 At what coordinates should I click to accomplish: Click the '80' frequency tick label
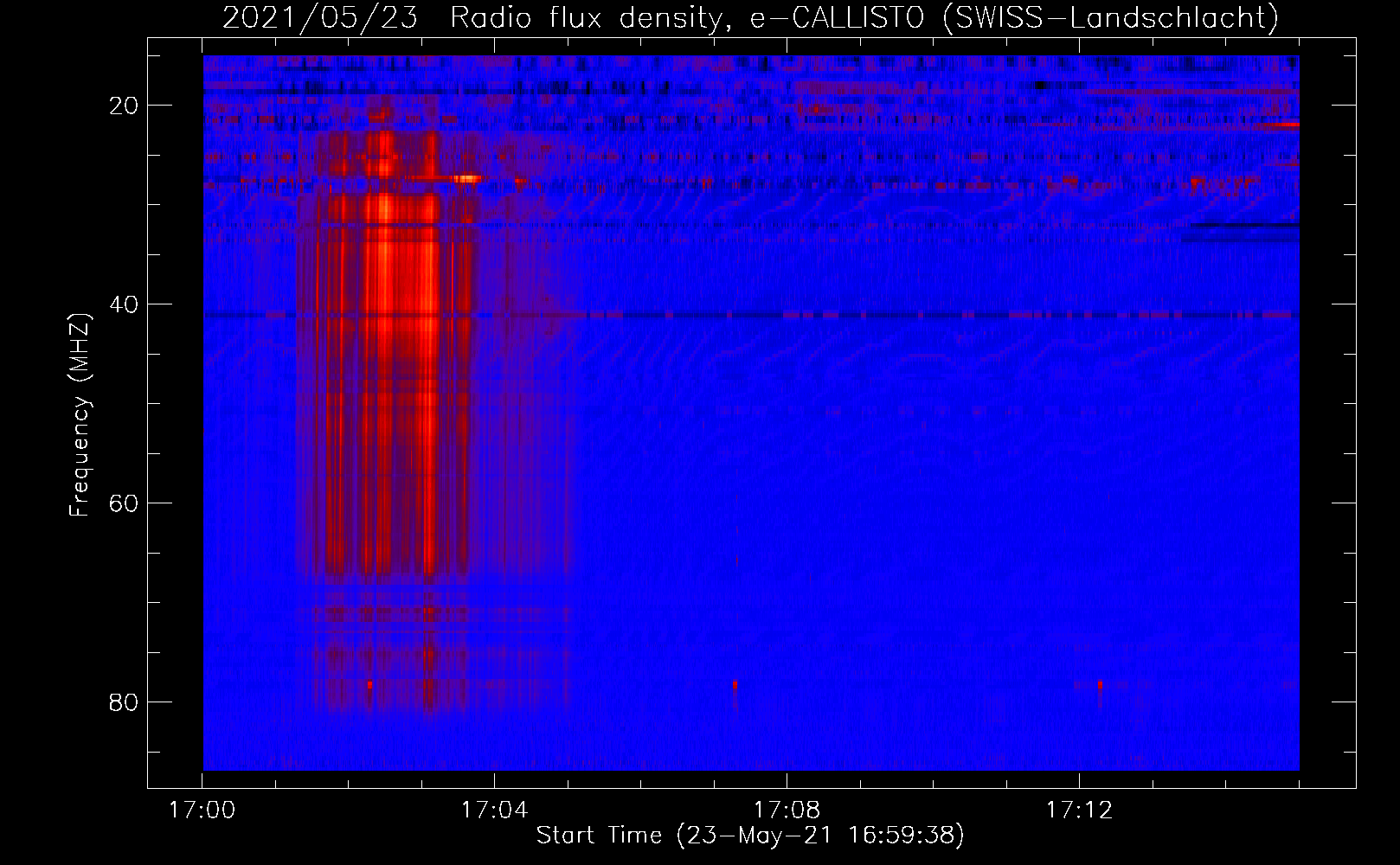pyautogui.click(x=125, y=702)
